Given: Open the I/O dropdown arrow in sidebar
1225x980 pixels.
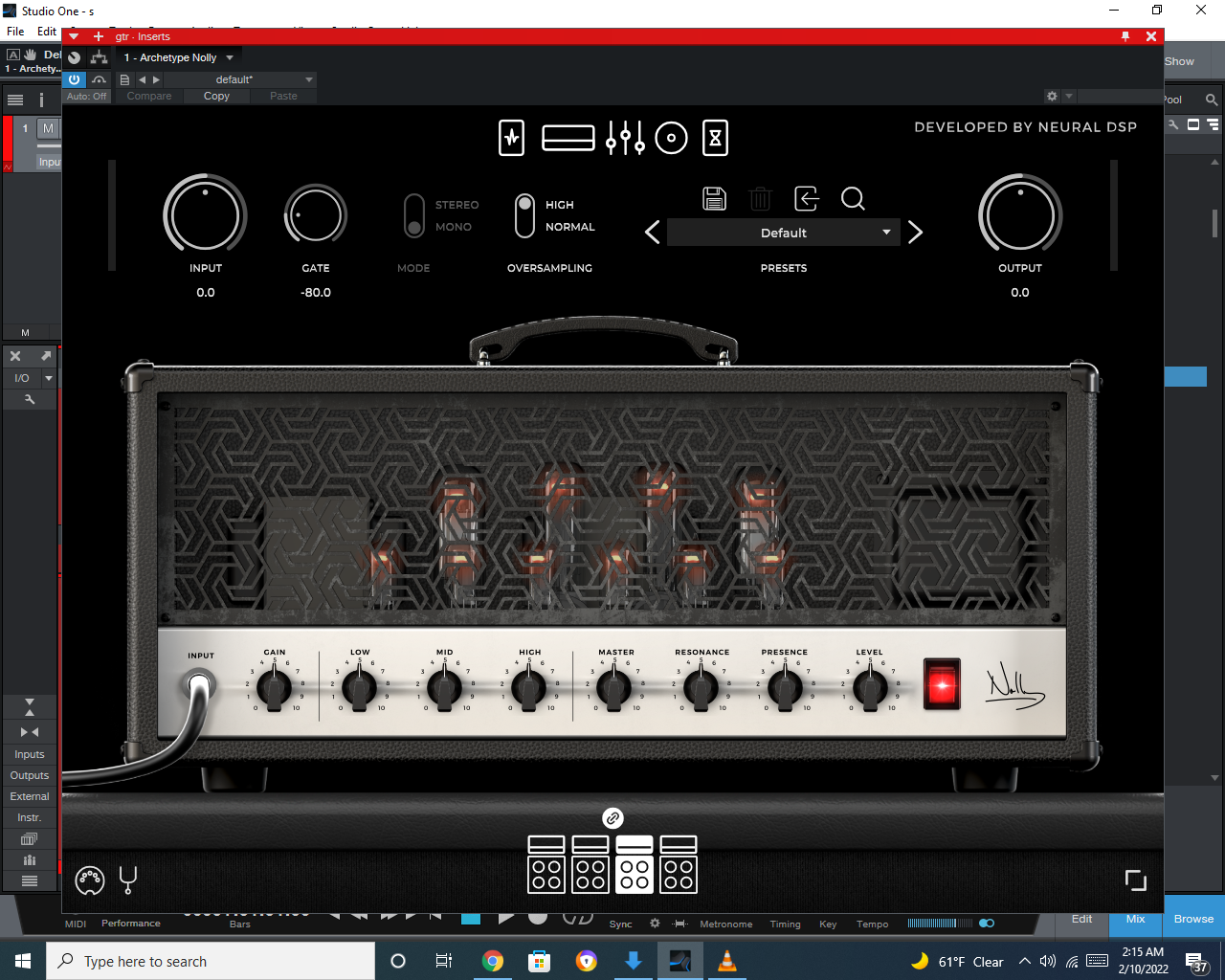Looking at the screenshot, I should tap(49, 378).
